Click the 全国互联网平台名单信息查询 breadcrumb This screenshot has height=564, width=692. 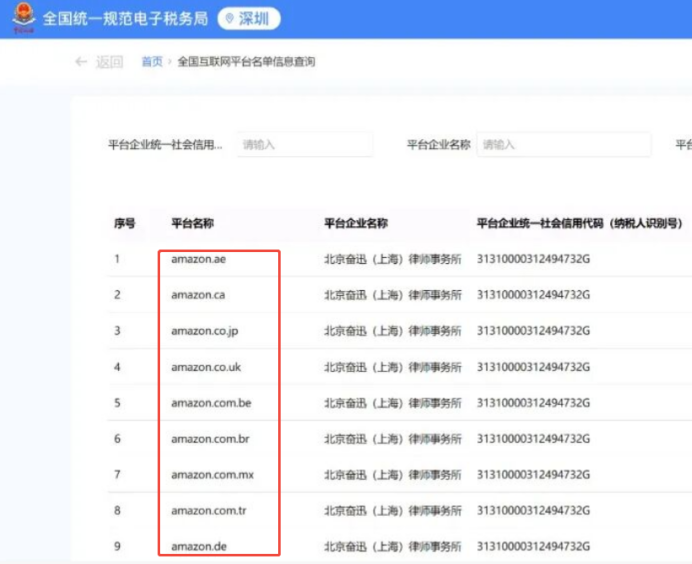[246, 61]
